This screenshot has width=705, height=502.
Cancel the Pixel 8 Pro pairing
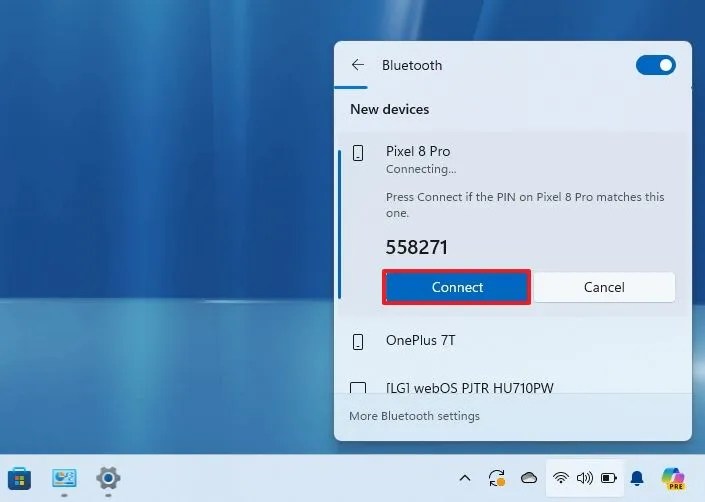(604, 287)
